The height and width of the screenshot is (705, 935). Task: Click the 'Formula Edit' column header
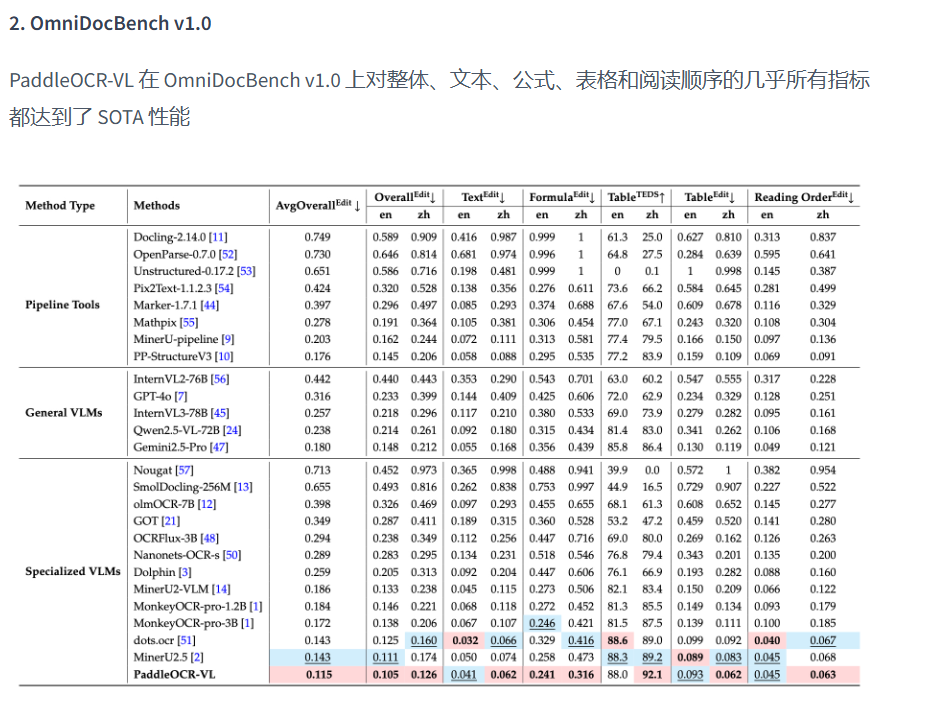tap(561, 197)
